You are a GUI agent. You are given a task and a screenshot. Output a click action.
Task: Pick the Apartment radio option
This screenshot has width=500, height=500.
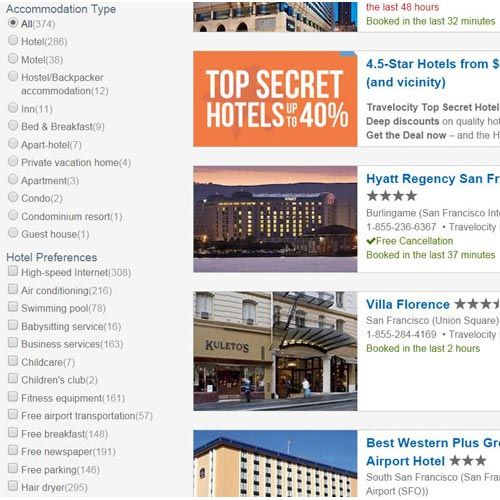13,179
